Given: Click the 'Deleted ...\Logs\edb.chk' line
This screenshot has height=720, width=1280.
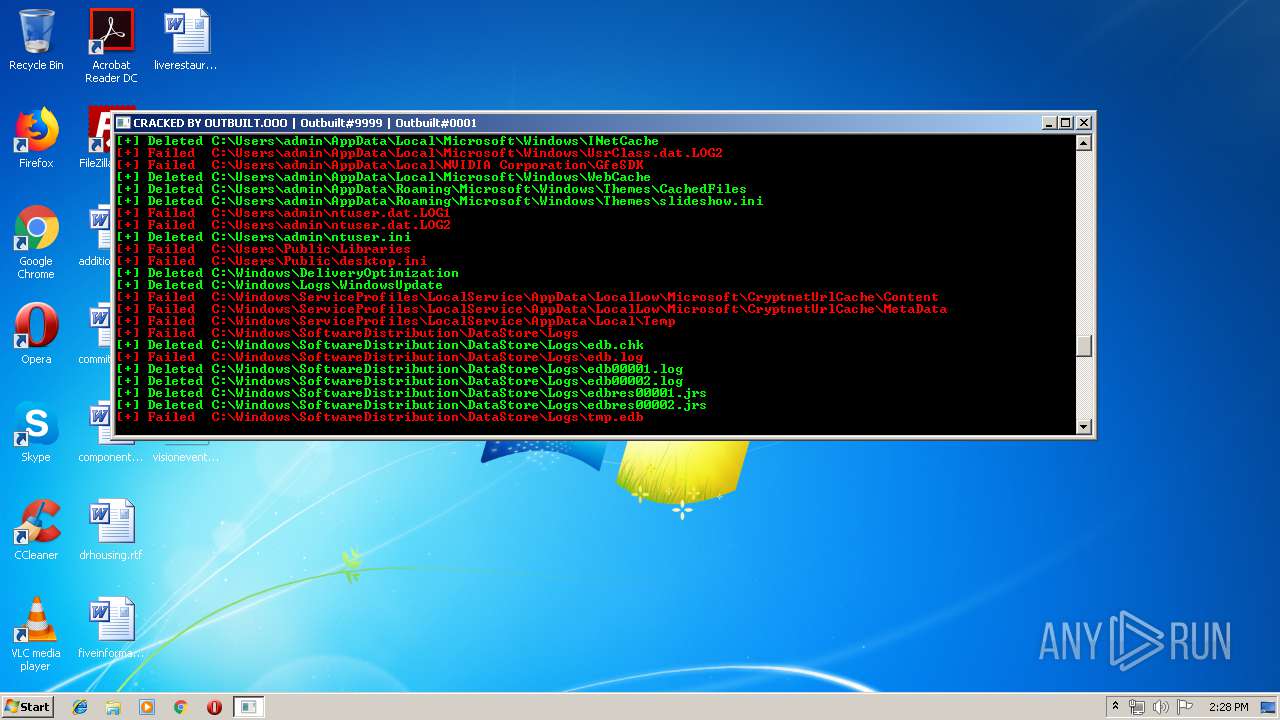Looking at the screenshot, I should 379,345.
